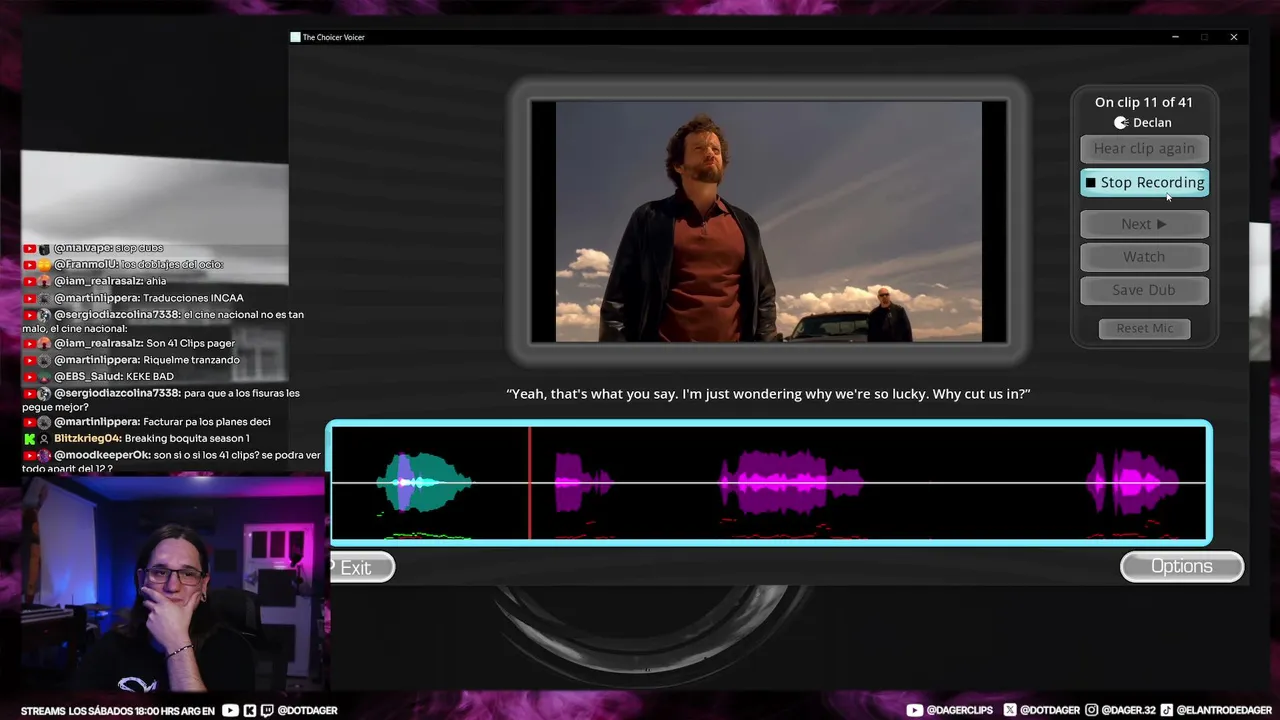Close The Choicer Voicer window
The width and height of the screenshot is (1280, 720).
click(1234, 37)
